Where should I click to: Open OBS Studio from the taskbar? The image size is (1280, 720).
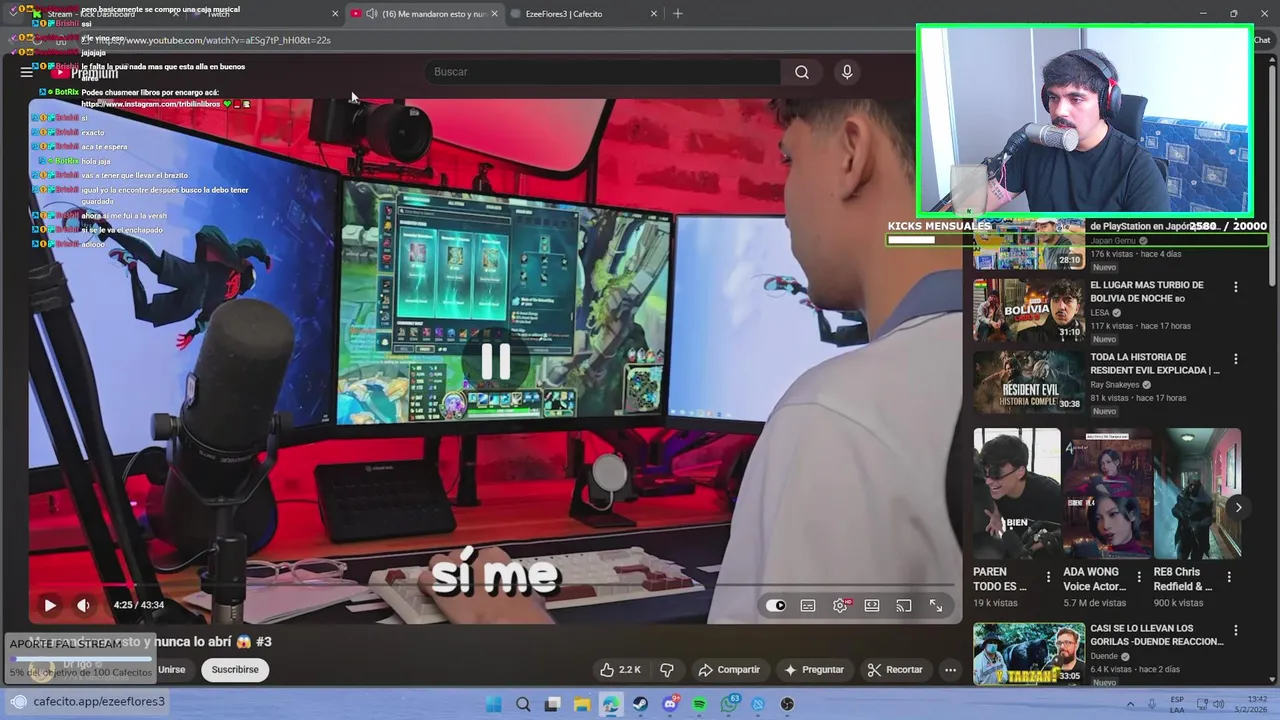pos(787,704)
